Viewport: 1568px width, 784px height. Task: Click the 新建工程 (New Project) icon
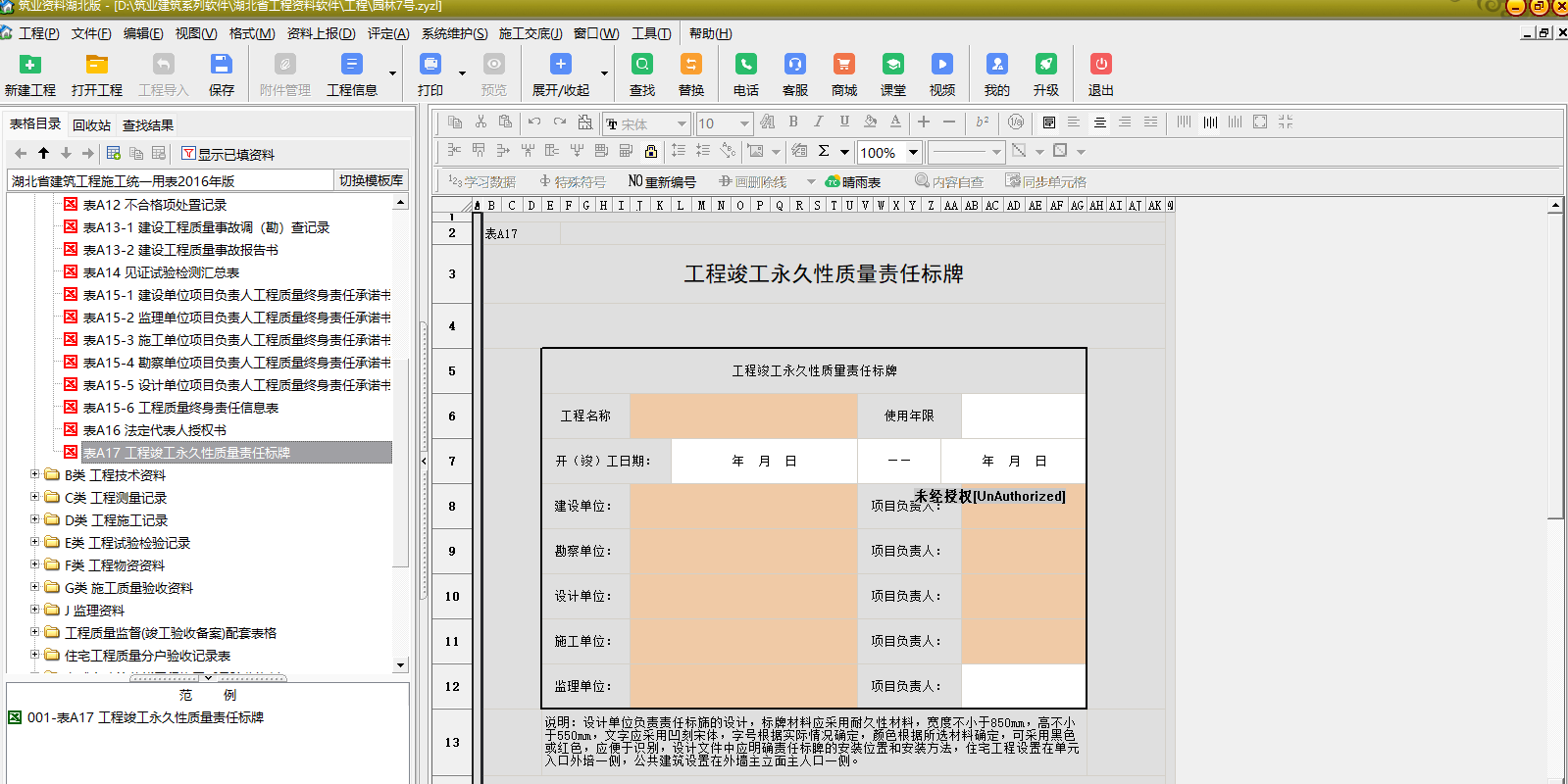(x=30, y=65)
